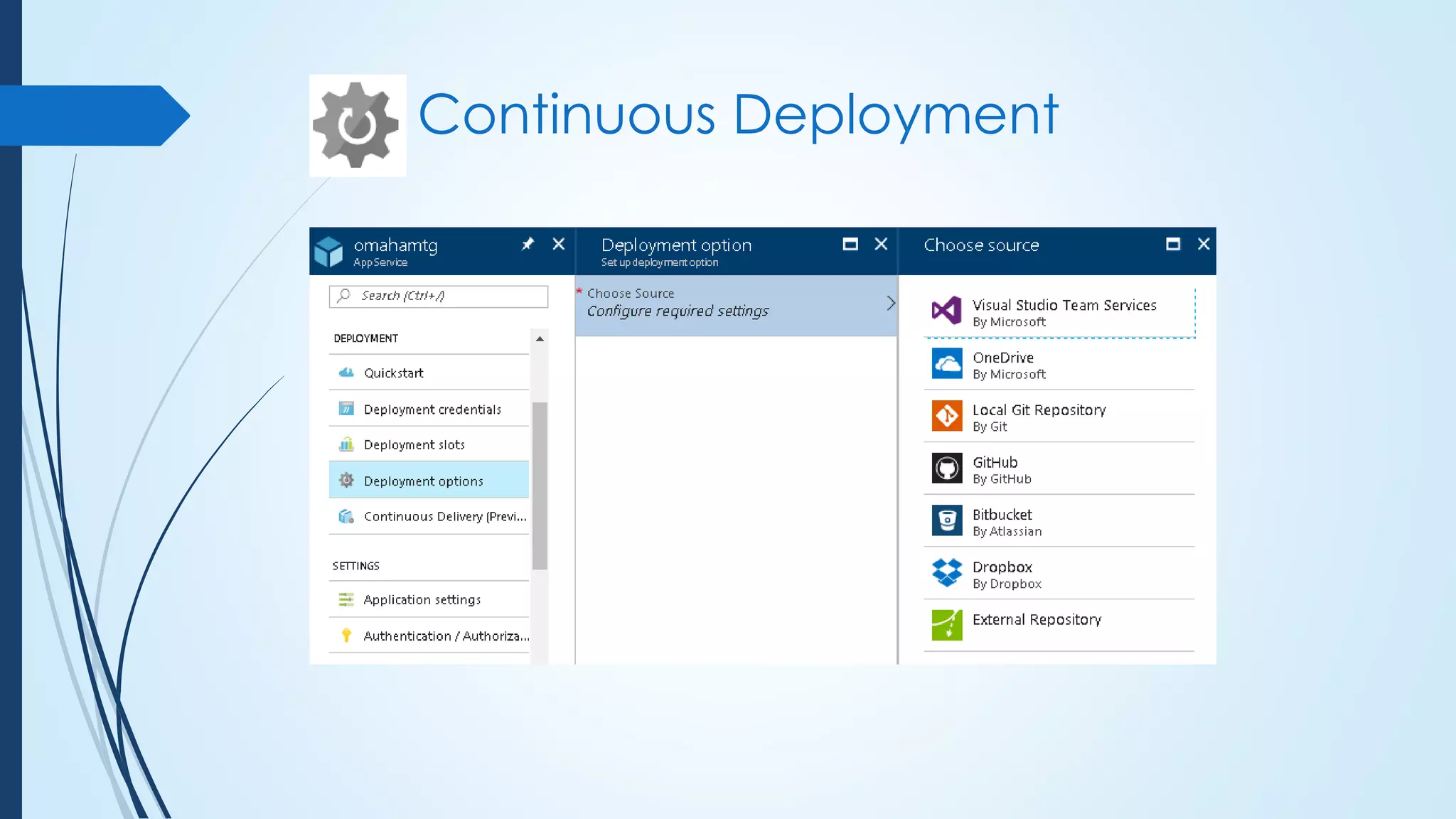The width and height of the screenshot is (1456, 819).
Task: Close the Choose source blade
Action: point(1204,244)
